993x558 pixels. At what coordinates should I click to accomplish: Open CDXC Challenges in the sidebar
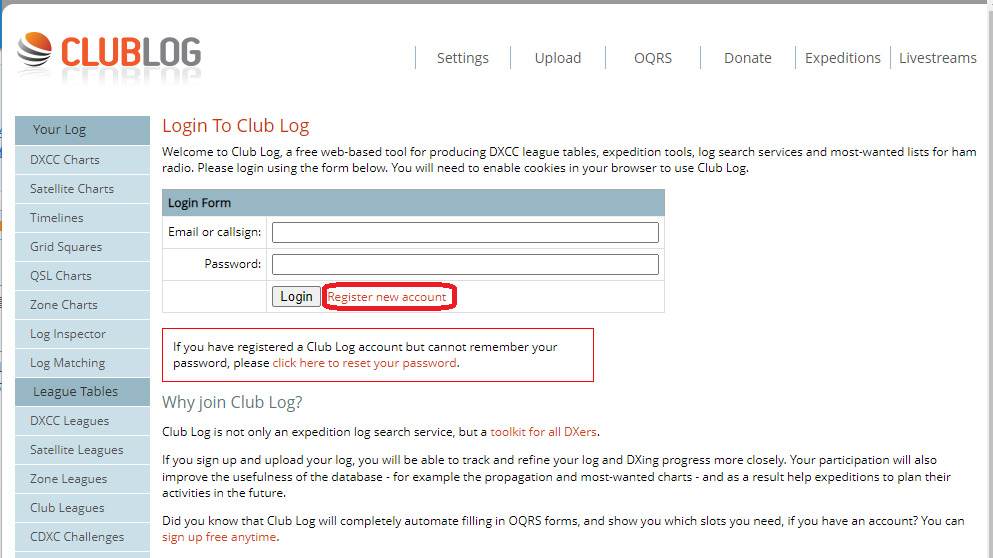(x=82, y=537)
